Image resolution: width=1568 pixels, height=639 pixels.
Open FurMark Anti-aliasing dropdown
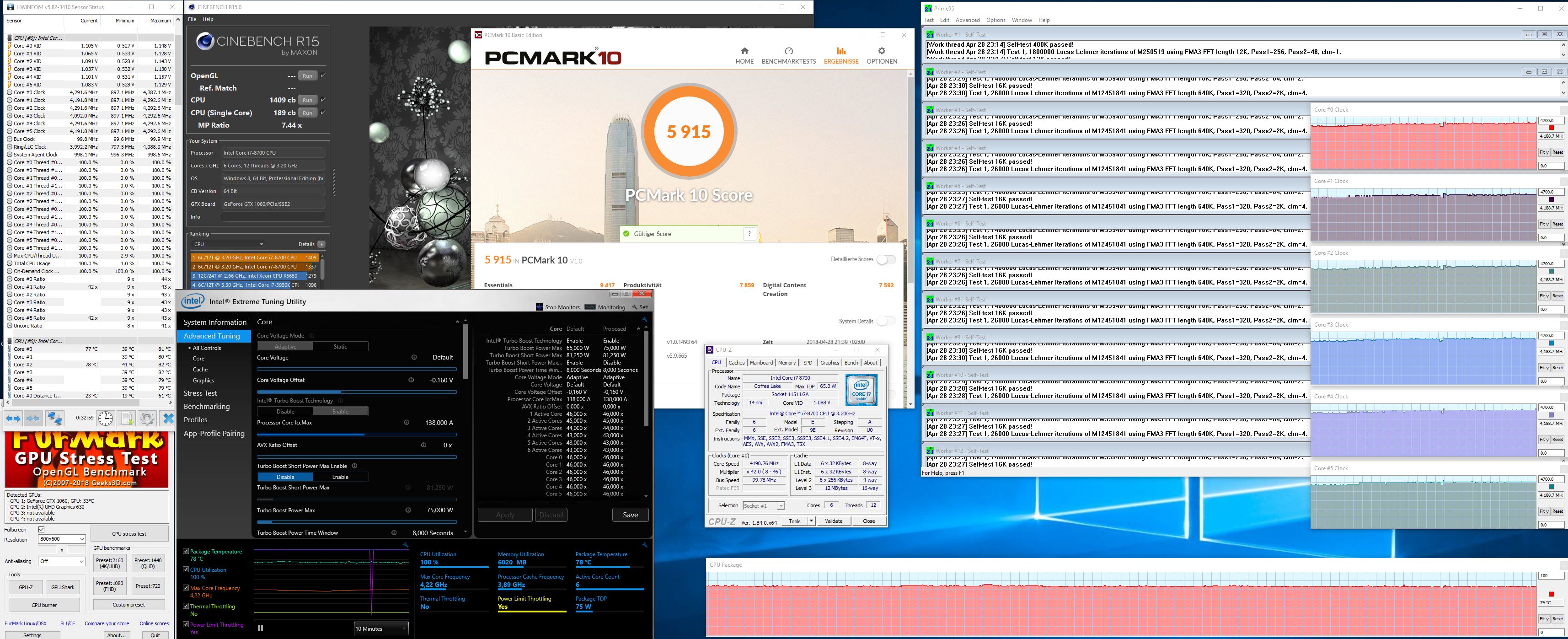61,561
